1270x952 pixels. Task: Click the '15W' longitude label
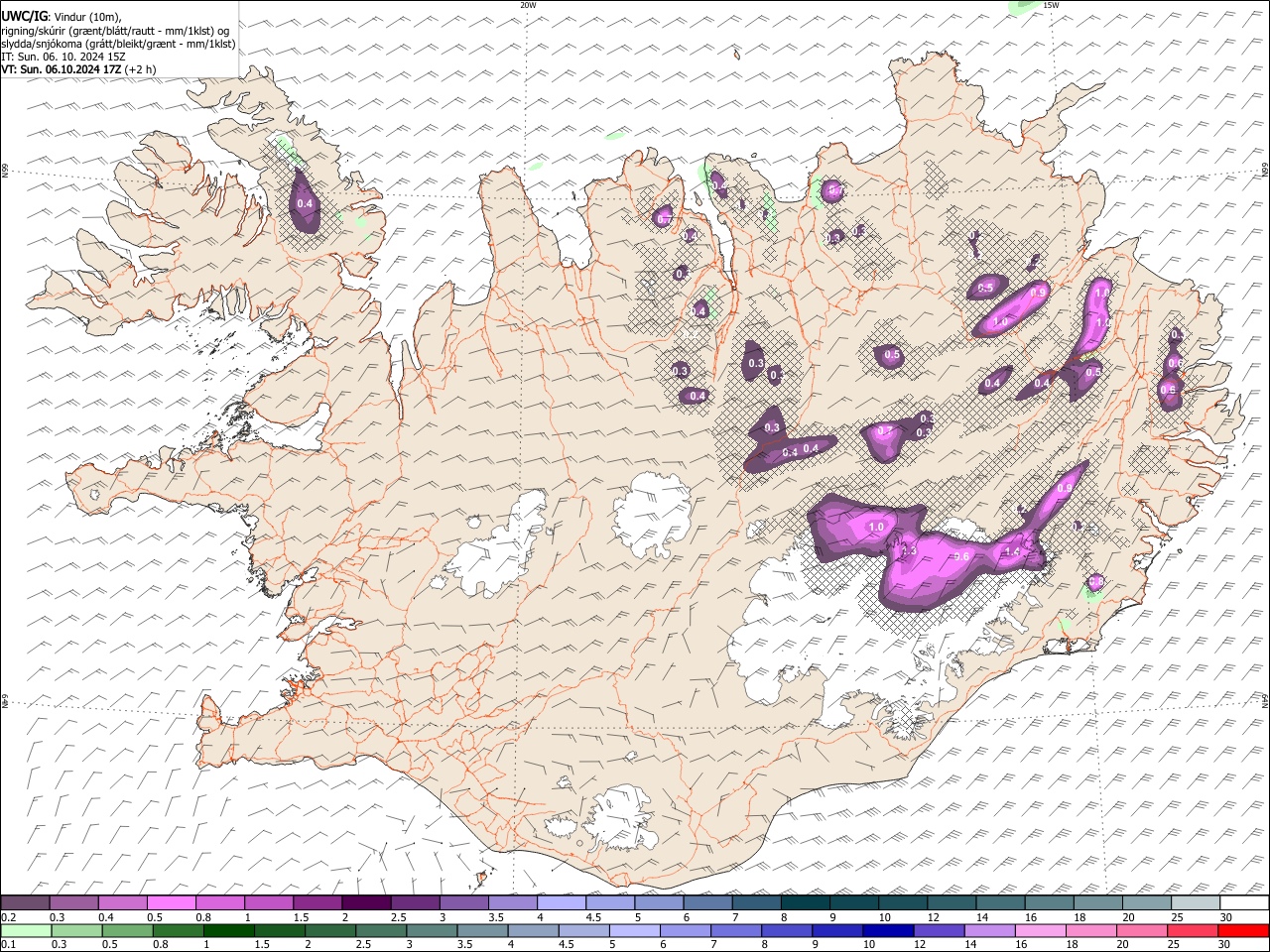click(x=1051, y=5)
